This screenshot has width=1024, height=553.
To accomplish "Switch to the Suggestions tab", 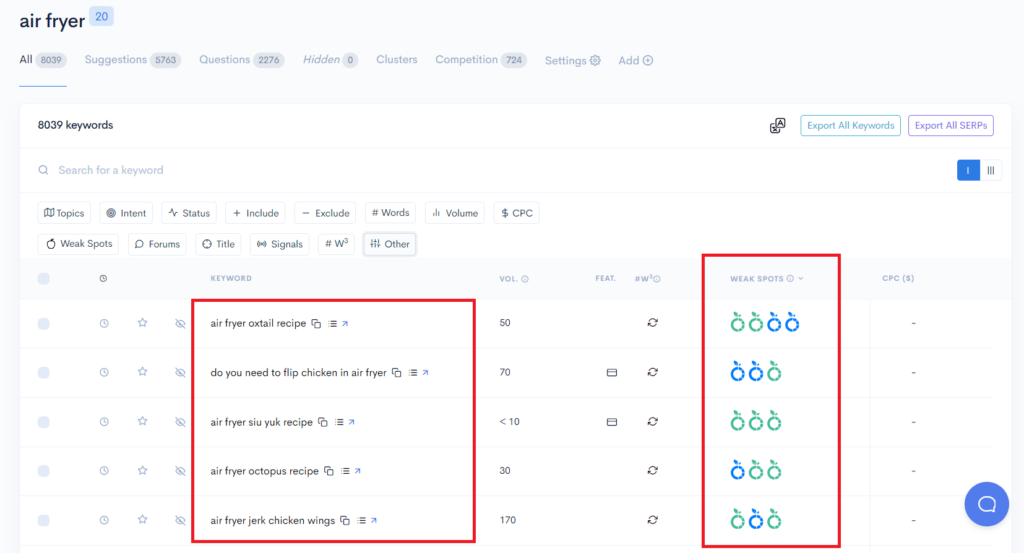I will (x=133, y=60).
